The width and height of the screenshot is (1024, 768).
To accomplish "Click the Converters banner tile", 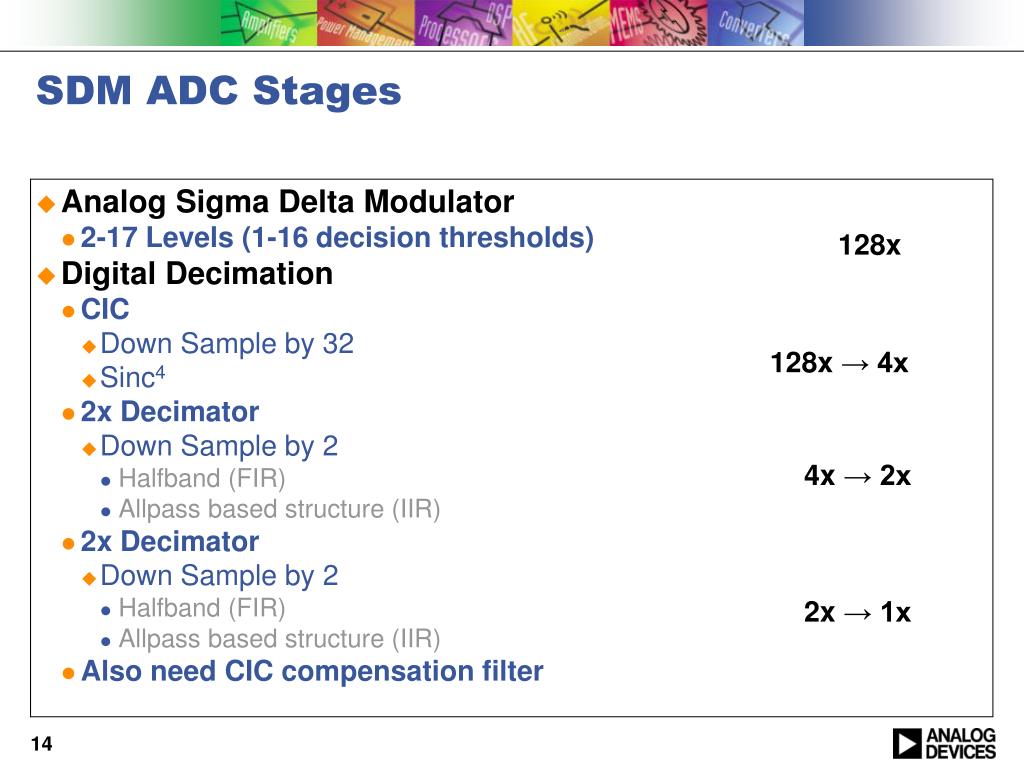I will (x=754, y=23).
